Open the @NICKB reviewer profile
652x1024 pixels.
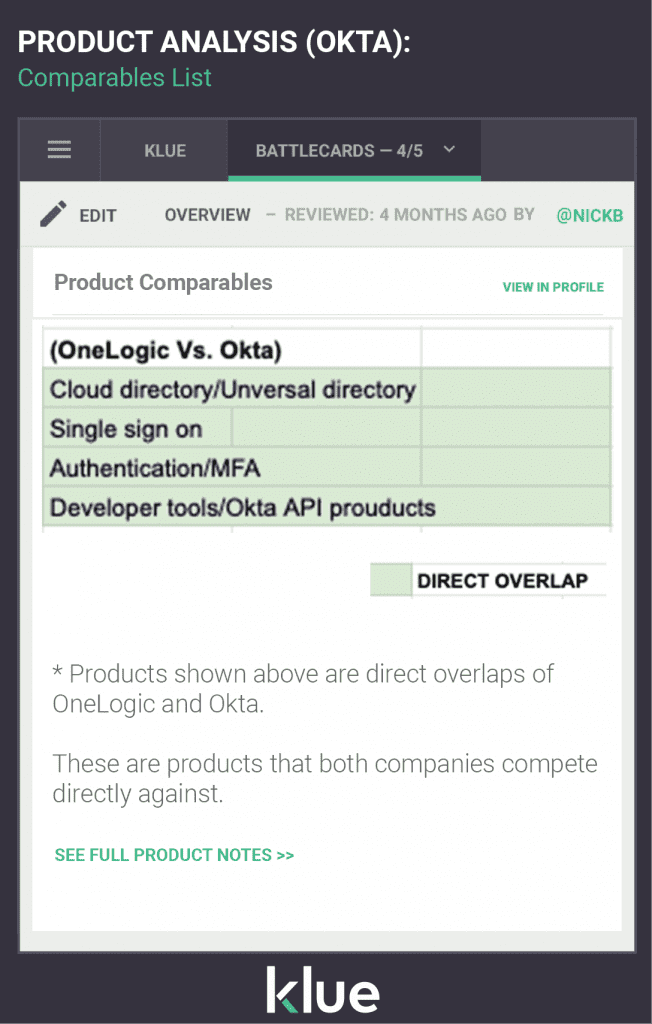590,214
